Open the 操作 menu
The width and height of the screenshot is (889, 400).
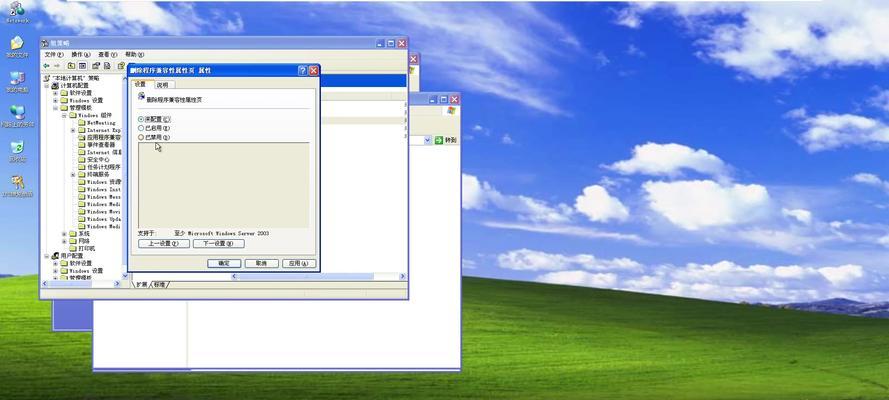tap(81, 54)
